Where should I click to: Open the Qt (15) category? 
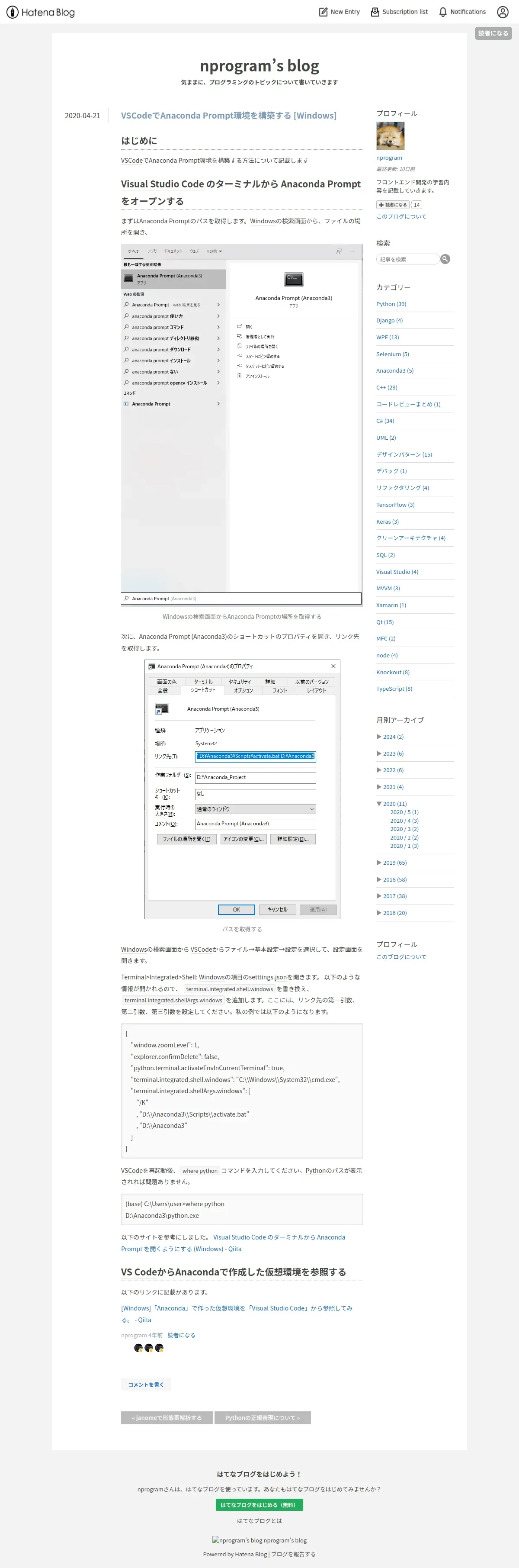[x=385, y=622]
